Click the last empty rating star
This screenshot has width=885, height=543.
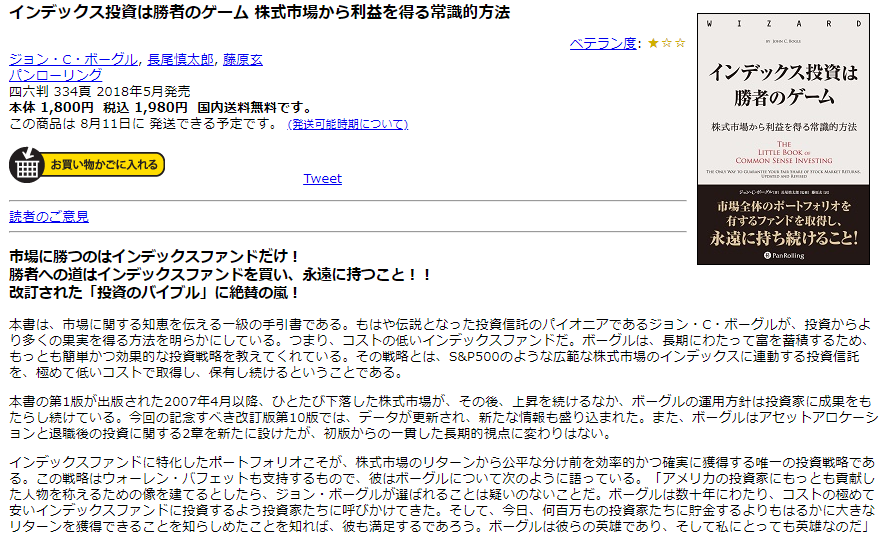point(680,43)
